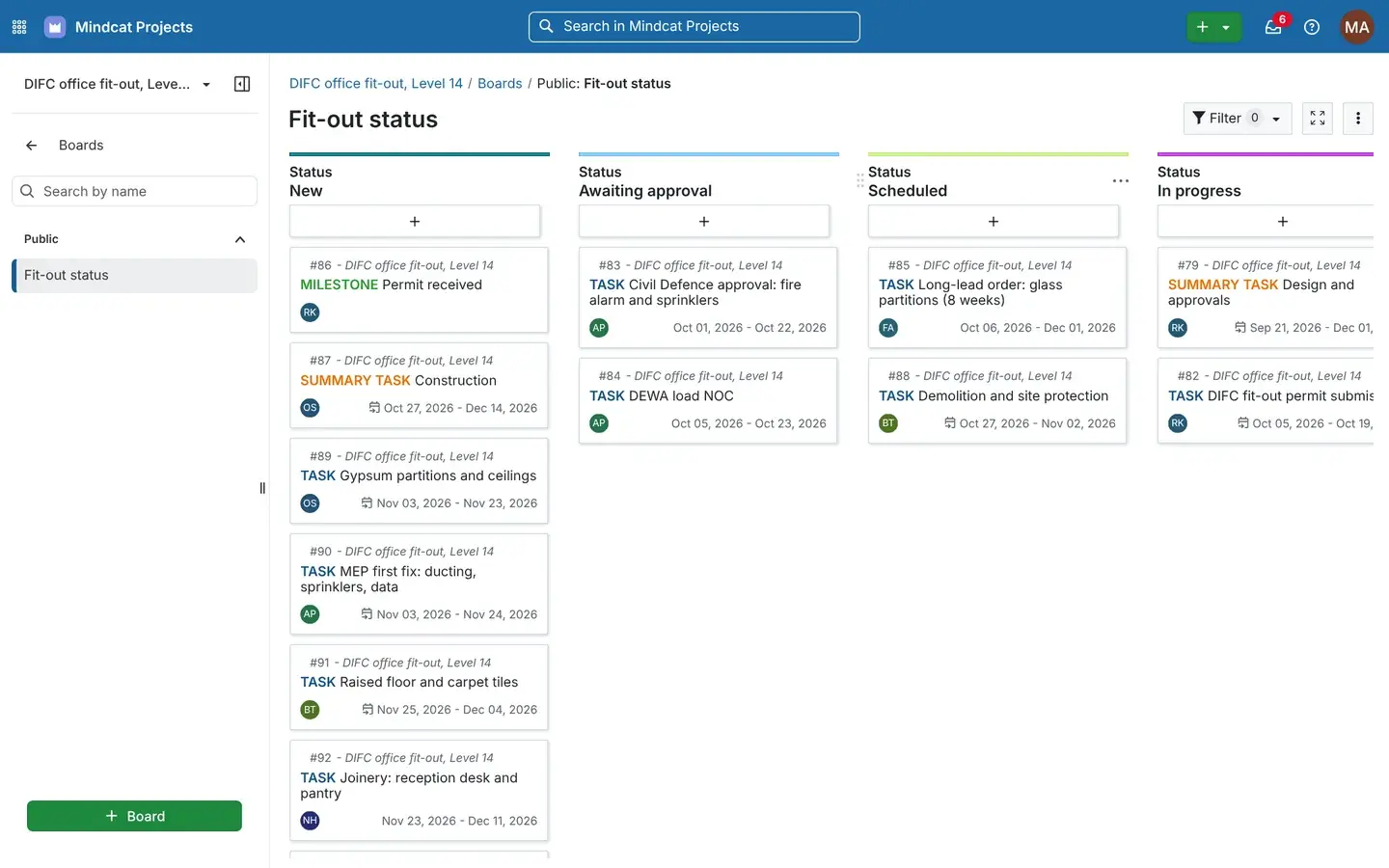This screenshot has width=1389, height=868.
Task: Open card Civil Defence approval task
Action: (708, 298)
